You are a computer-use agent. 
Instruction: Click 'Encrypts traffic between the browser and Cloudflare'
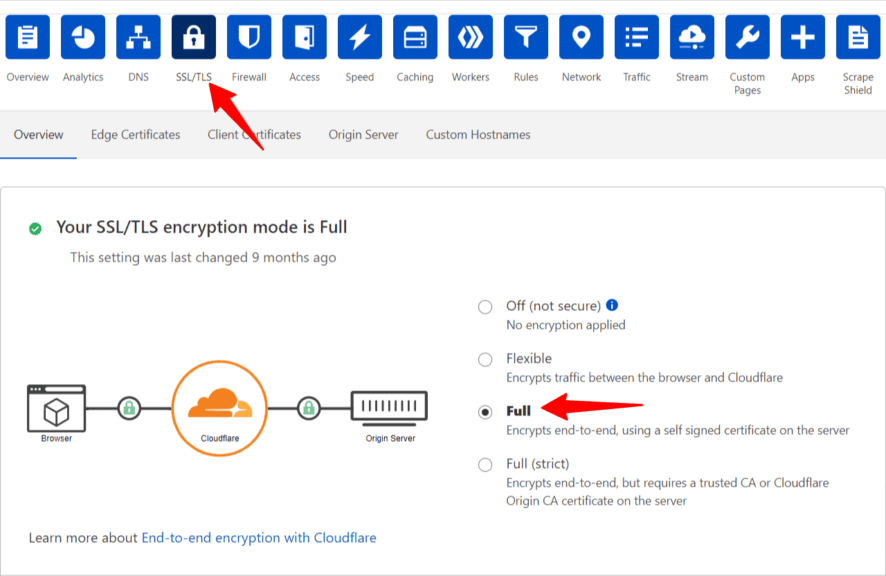tap(645, 378)
